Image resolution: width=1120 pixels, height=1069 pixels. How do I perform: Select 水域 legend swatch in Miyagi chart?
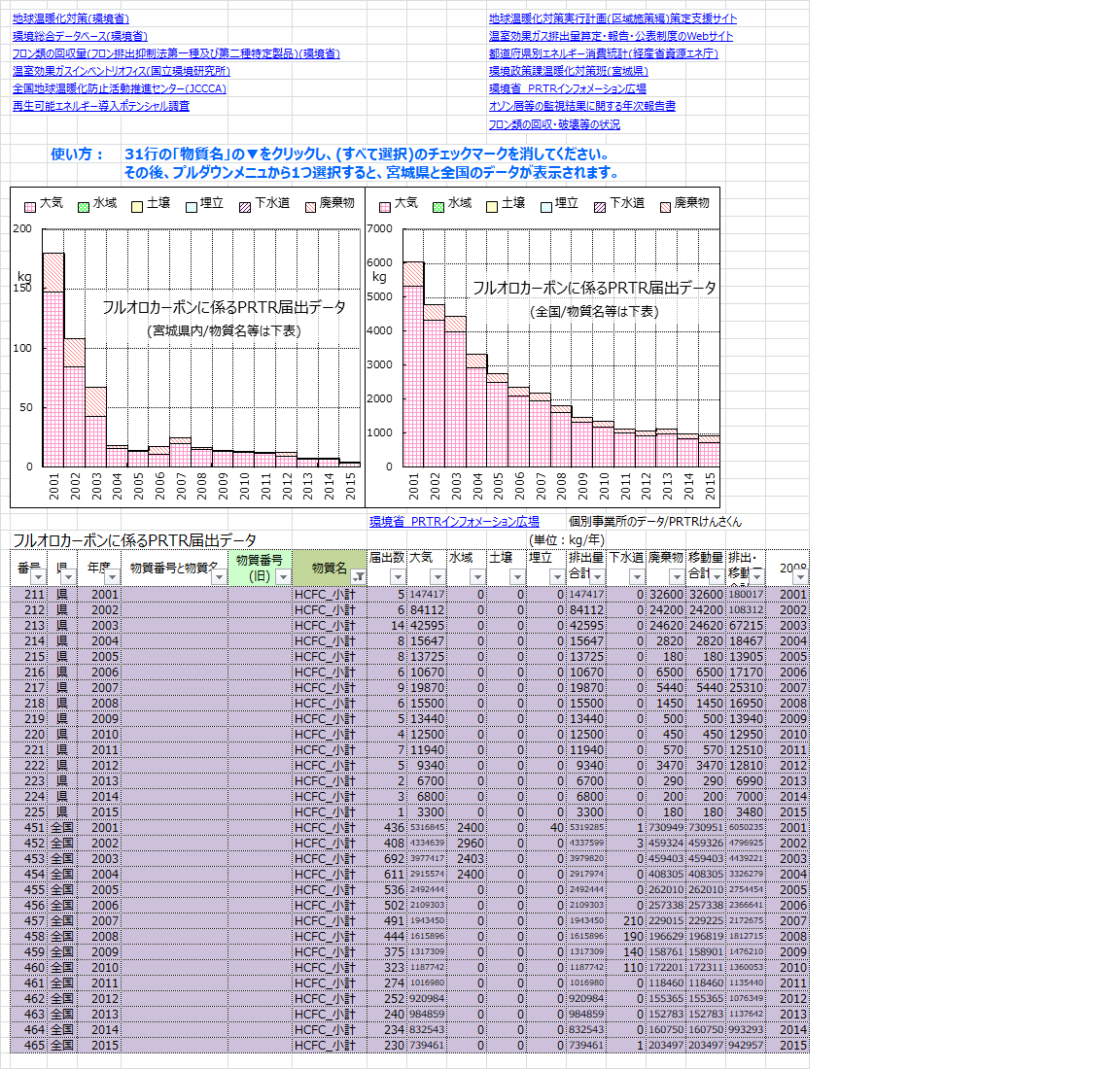point(84,207)
